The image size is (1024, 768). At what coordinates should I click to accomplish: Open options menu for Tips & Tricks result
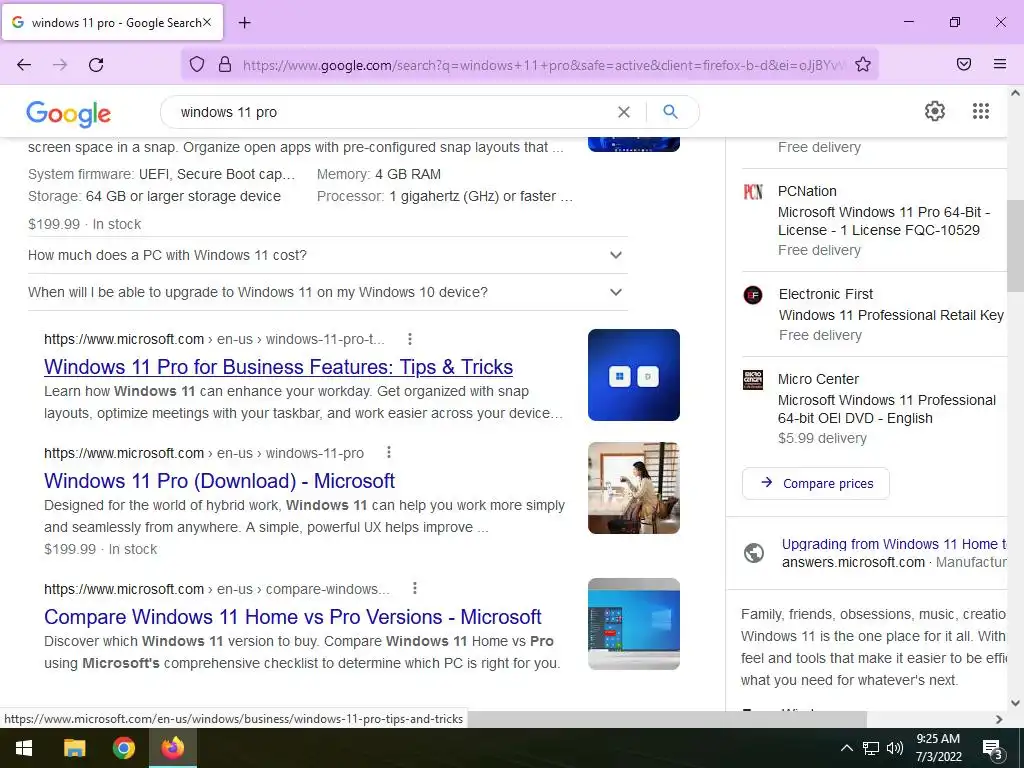[x=409, y=339]
